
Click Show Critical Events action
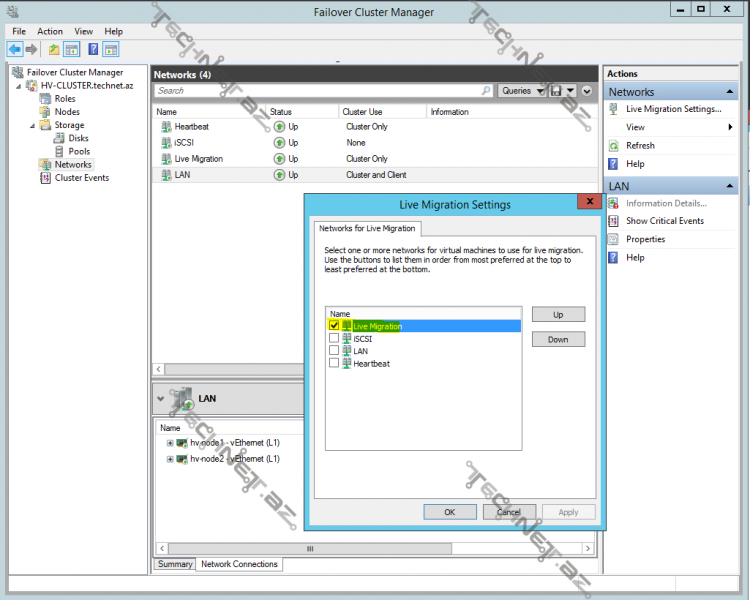pos(664,221)
